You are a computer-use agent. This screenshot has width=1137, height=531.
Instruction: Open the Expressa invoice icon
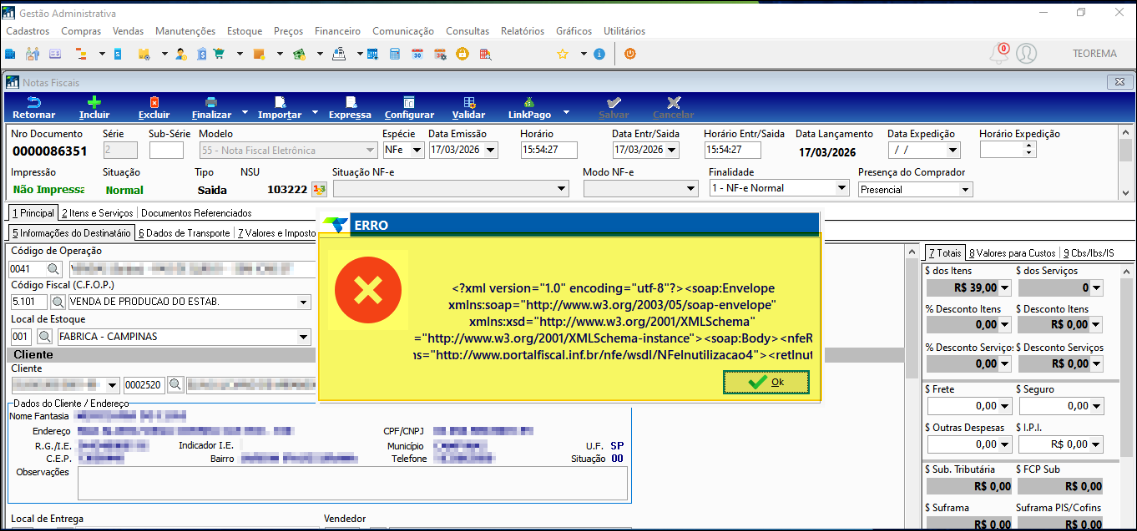point(349,102)
